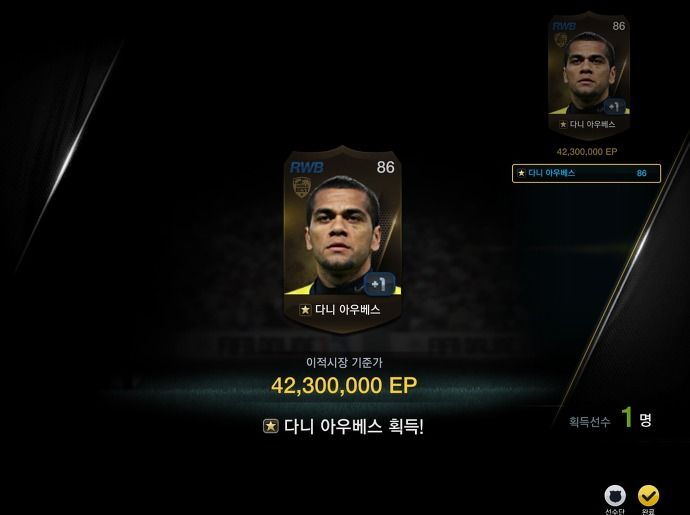Screen dimensions: 690x515
Task: Click the +1 upgrade badge on large card
Action: coord(379,284)
